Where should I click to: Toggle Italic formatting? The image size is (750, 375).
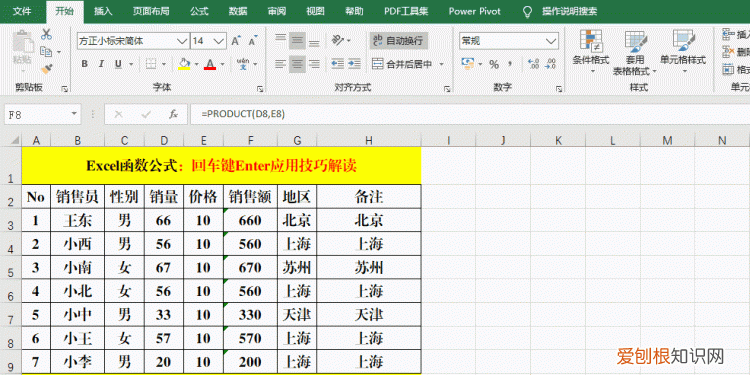(101, 64)
